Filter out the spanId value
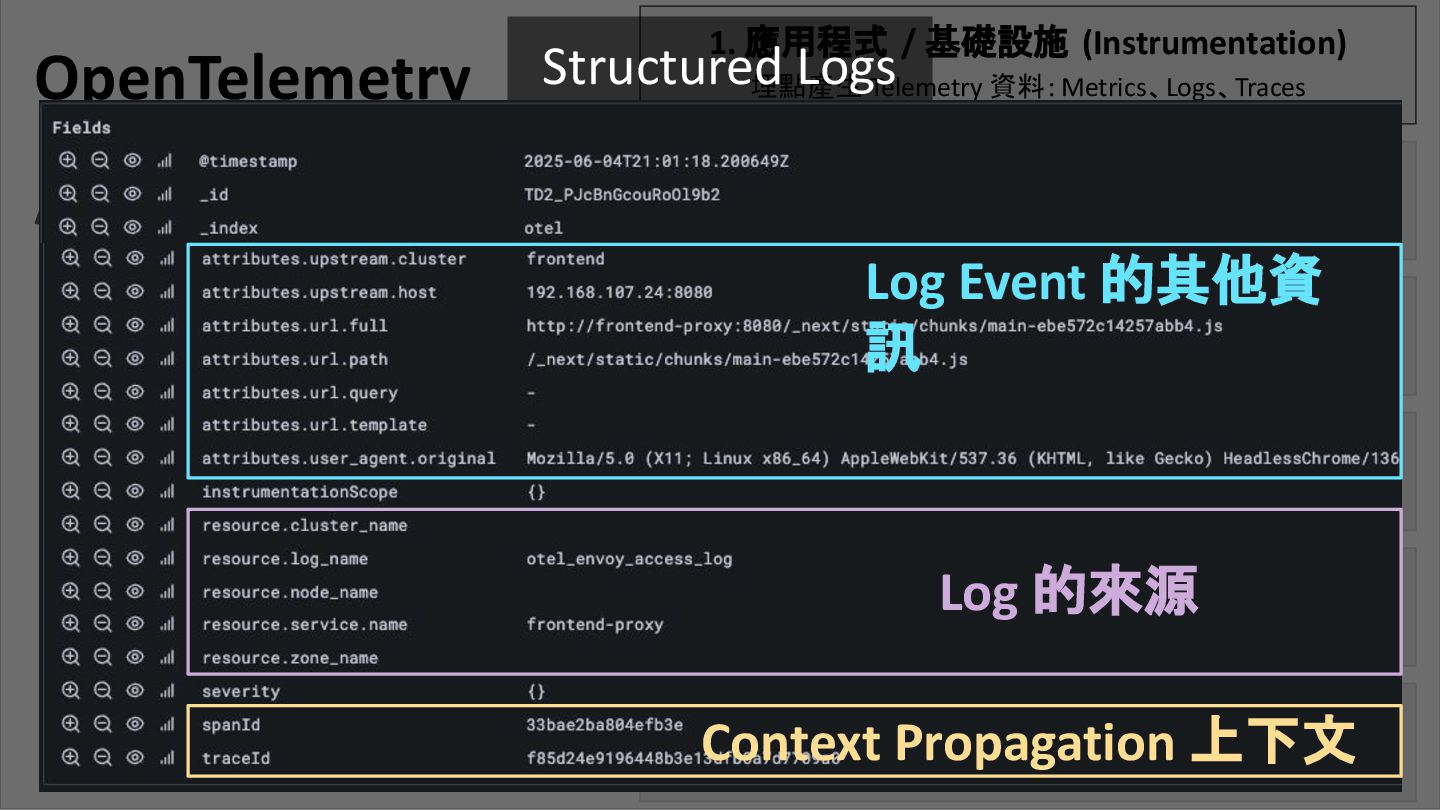The image size is (1440, 810). pos(102,724)
